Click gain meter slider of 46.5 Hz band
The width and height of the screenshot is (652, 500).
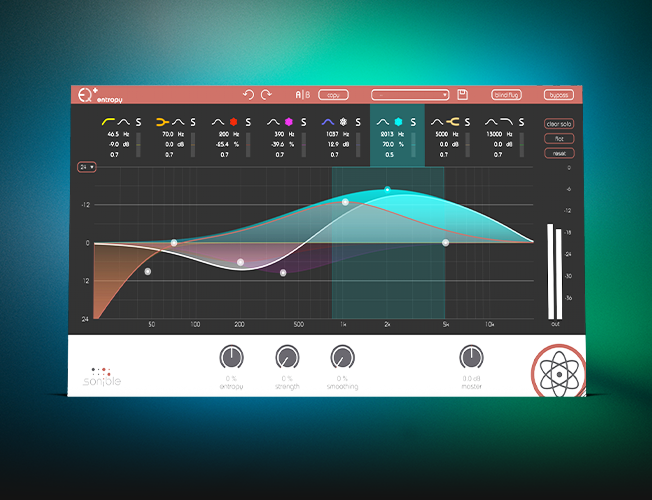pos(138,145)
